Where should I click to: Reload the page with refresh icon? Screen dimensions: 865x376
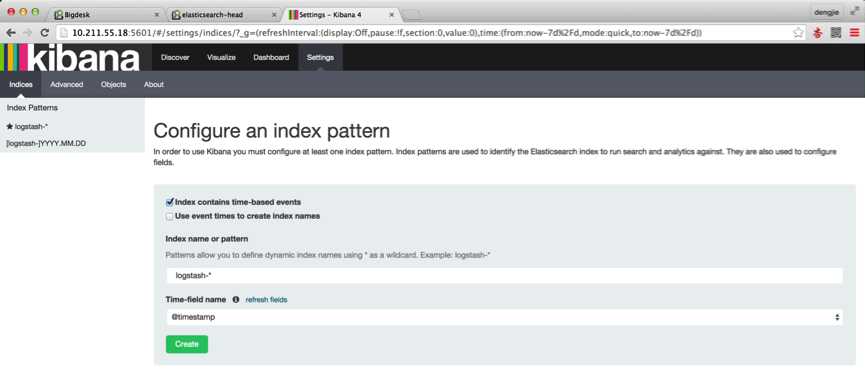coord(45,33)
